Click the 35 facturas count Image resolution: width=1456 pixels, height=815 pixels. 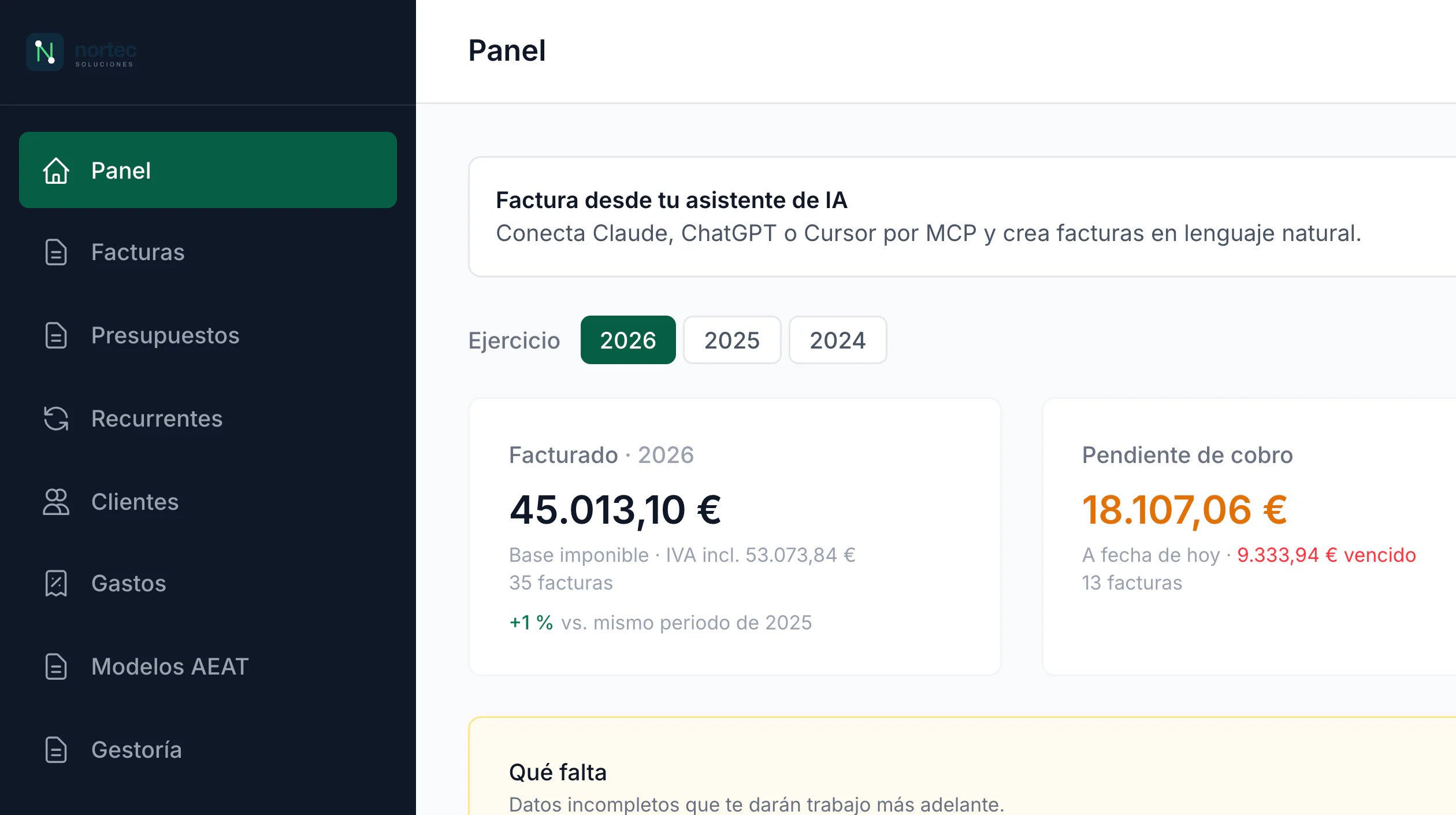coord(561,583)
